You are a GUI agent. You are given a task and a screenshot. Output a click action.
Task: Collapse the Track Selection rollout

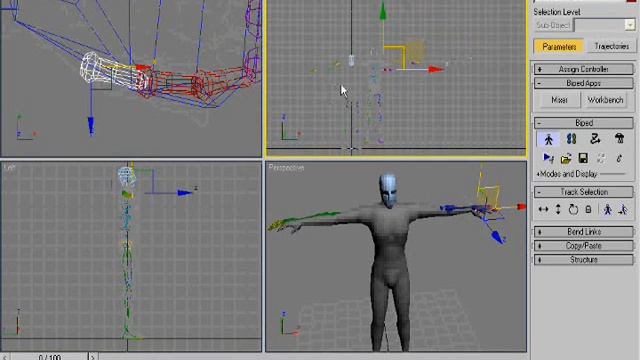pos(584,192)
